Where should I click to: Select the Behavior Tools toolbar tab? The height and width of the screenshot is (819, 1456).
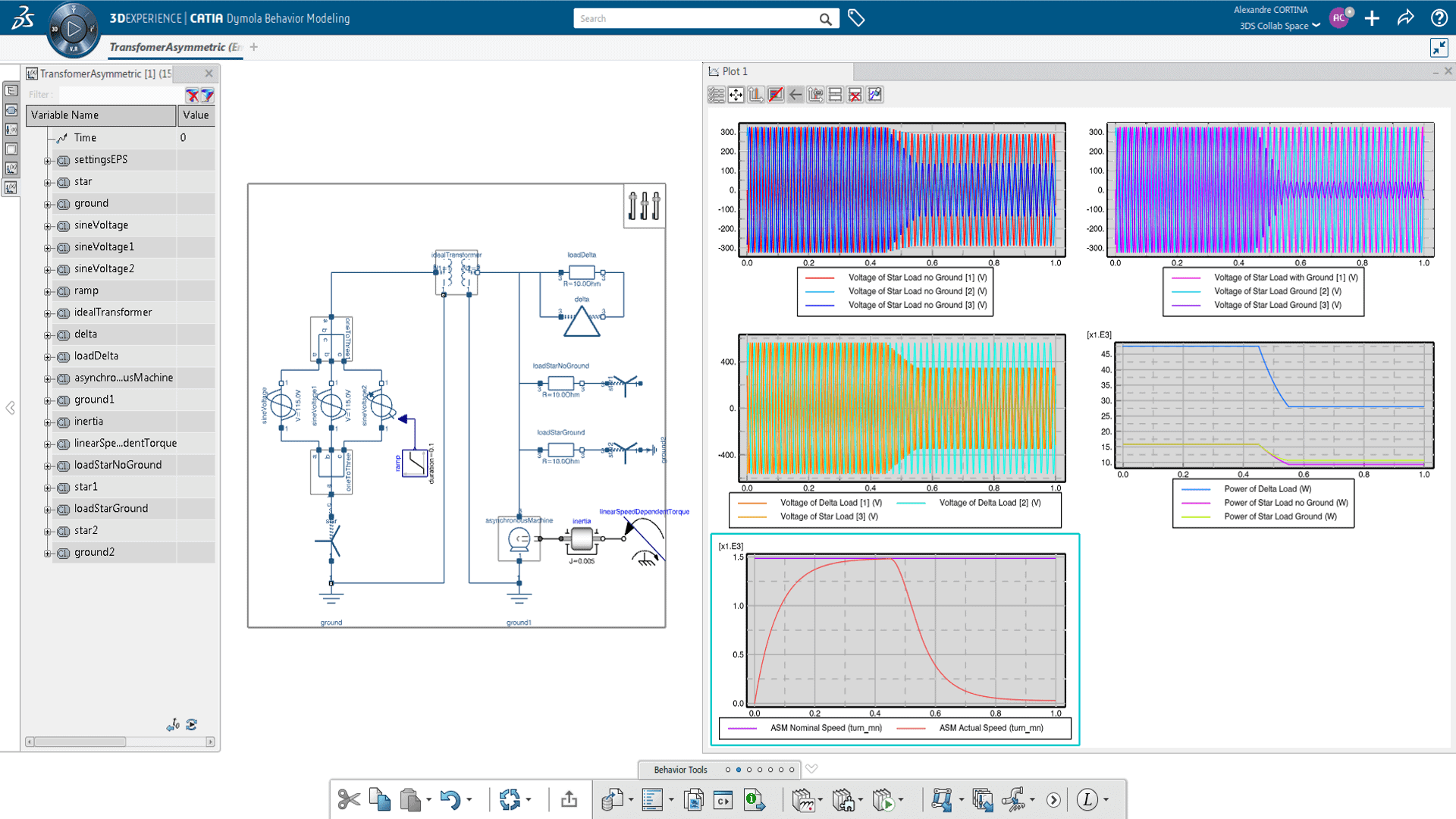pos(680,770)
